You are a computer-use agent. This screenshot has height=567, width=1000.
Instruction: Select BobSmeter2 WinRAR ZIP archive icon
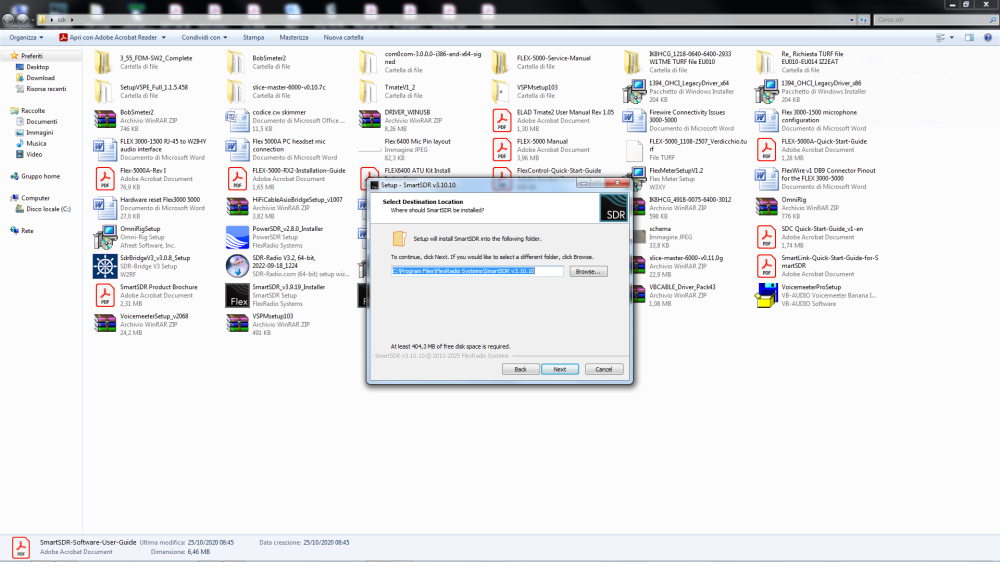click(x=105, y=120)
